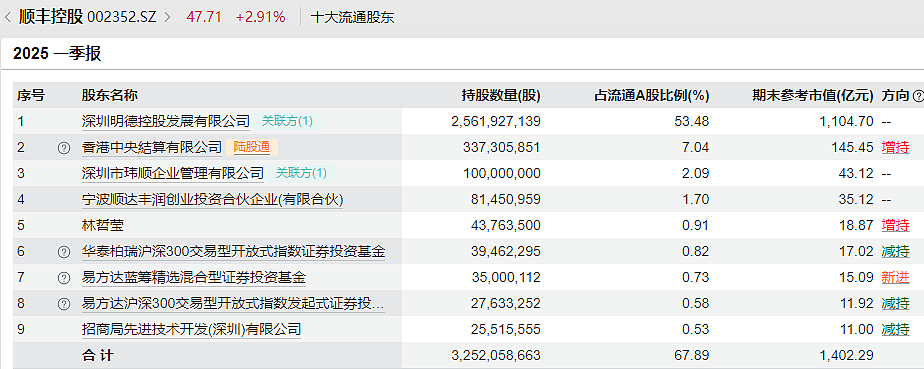Click 减持 in 华泰柏瑞沪深300 row
924x369 pixels.
point(895,252)
